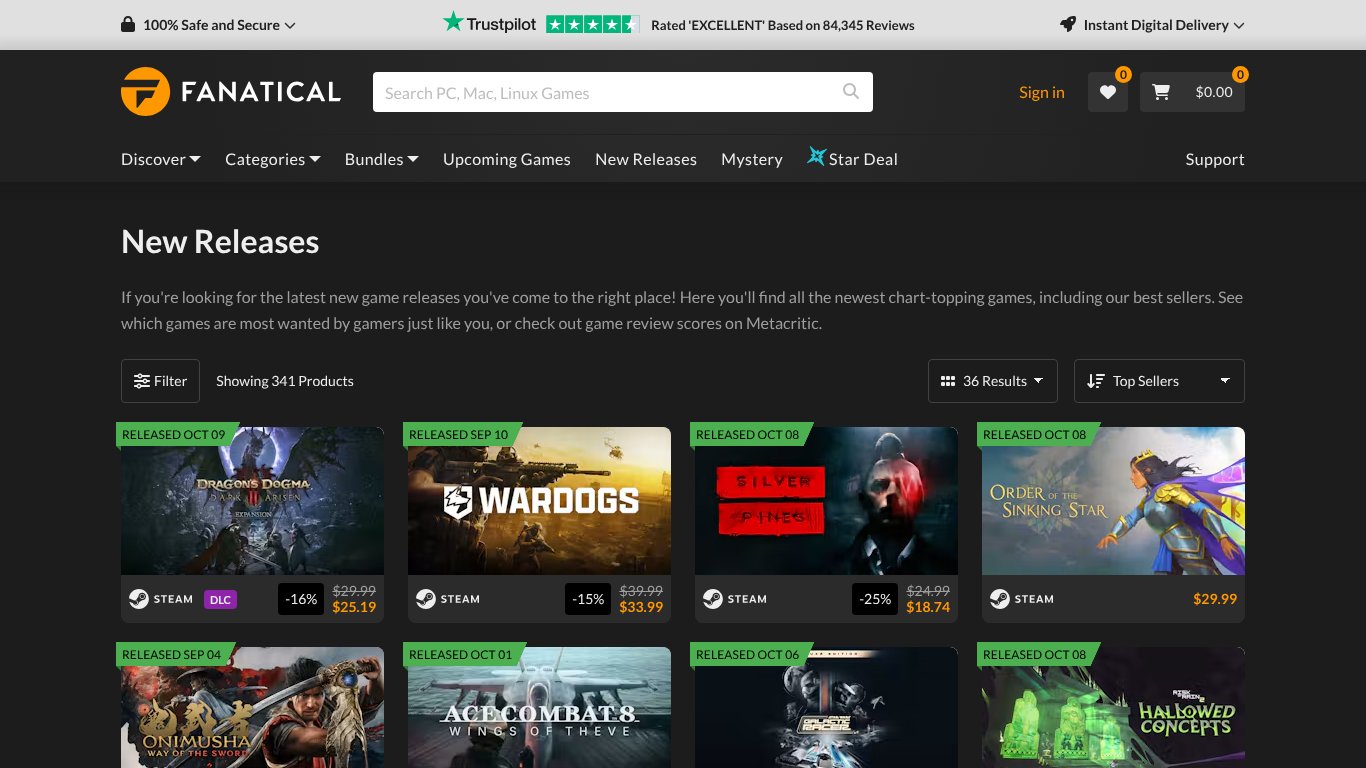The image size is (1366, 768).
Task: Open the 36 Results dropdown
Action: tap(993, 381)
